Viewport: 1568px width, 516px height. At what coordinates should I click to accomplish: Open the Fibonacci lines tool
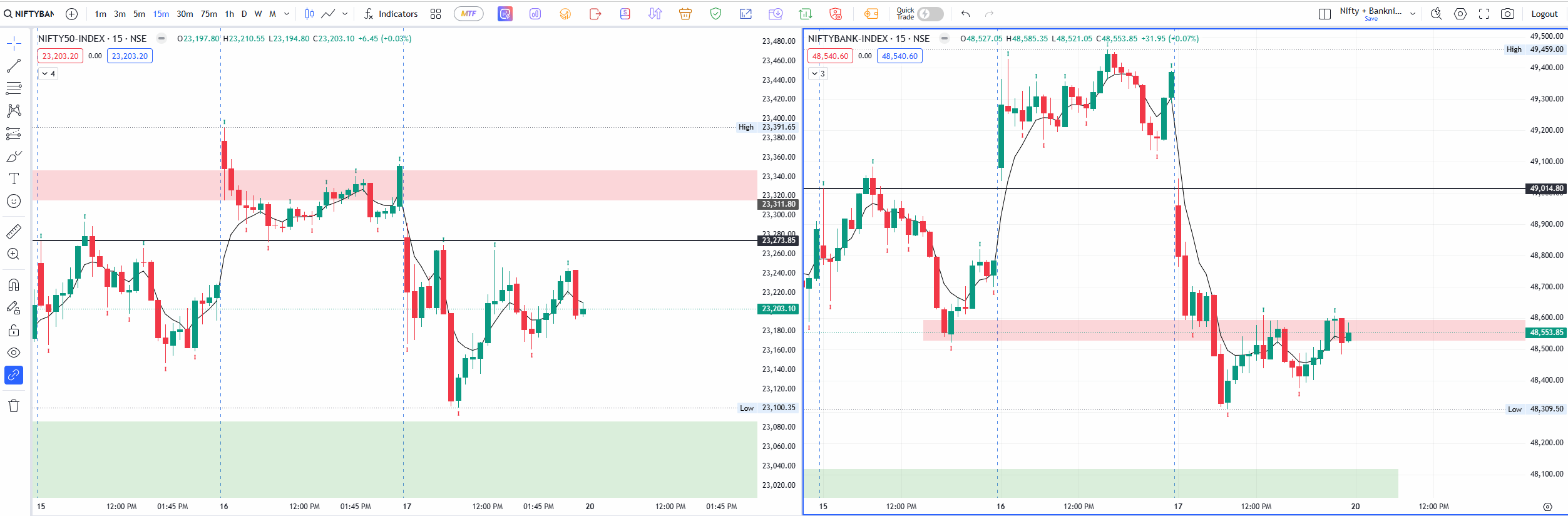pos(14,88)
